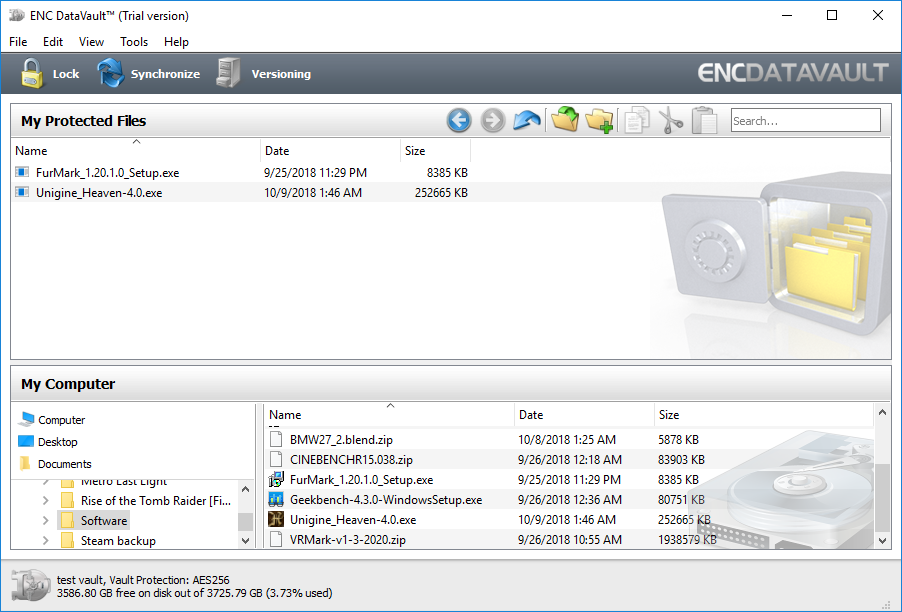
Task: Click the Computer icon in tree
Action: pos(26,419)
